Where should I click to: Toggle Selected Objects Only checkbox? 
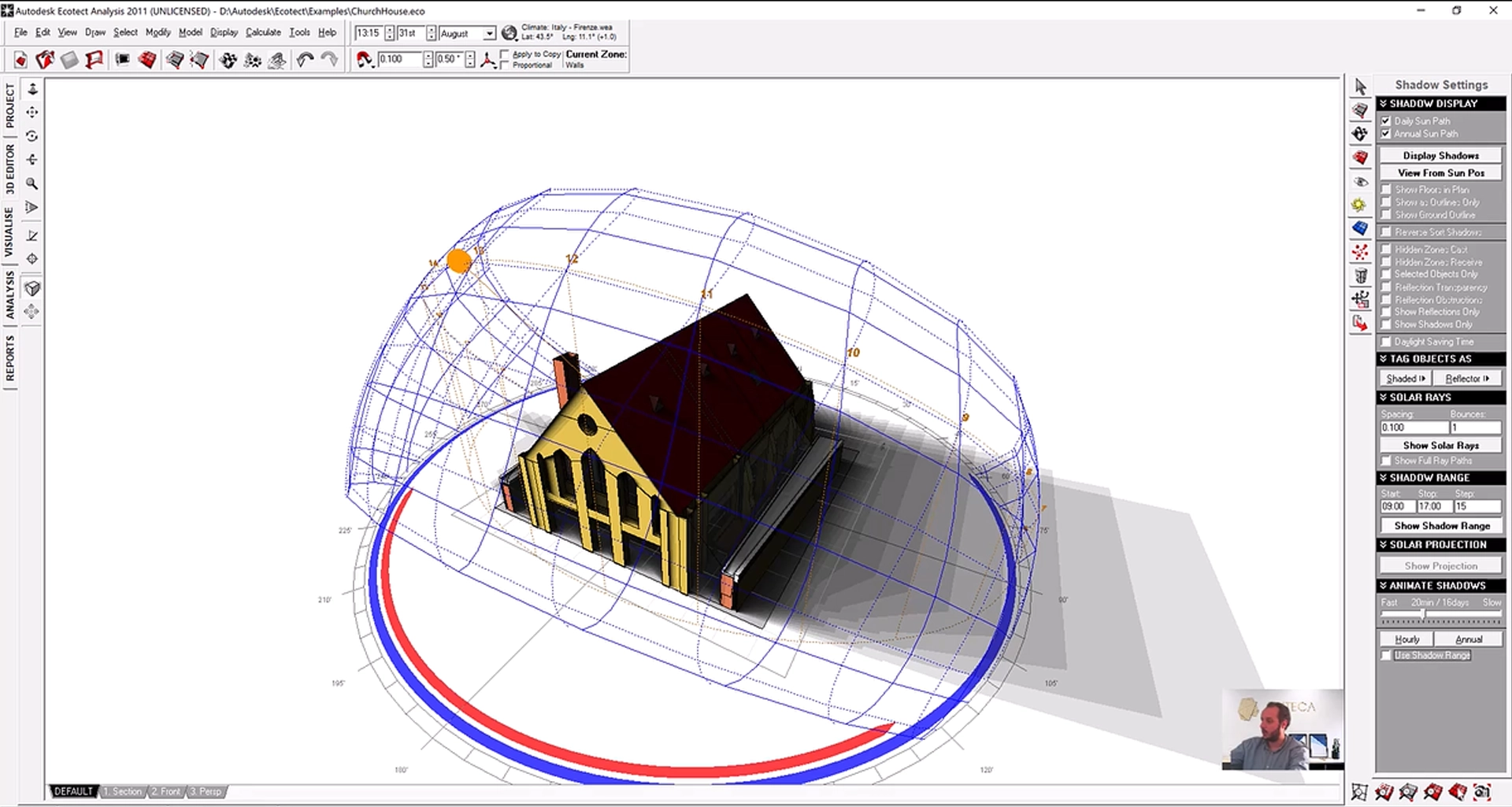click(1386, 275)
